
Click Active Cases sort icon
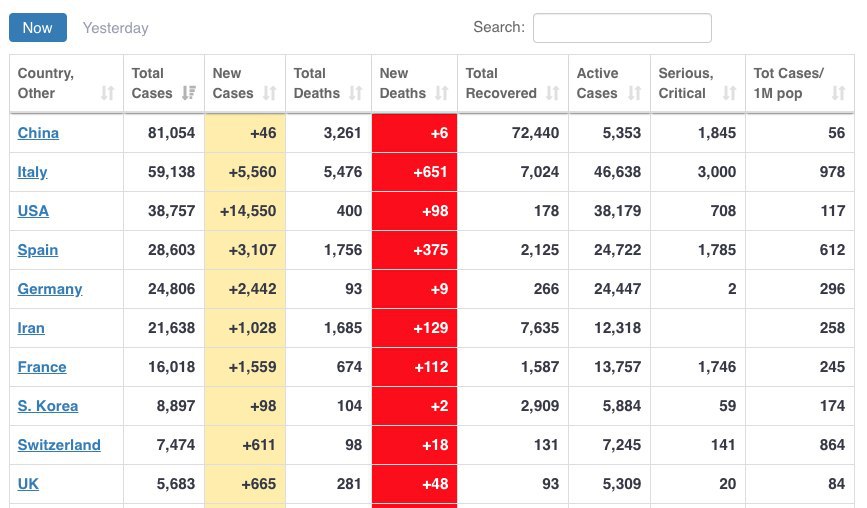tap(635, 93)
